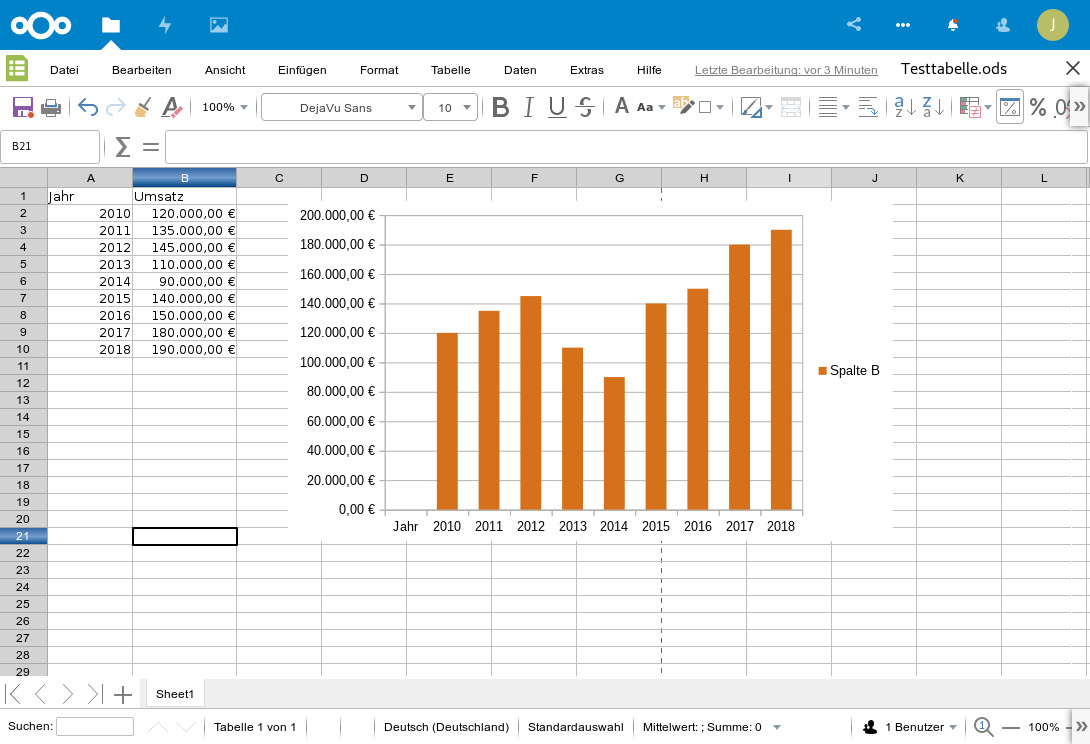Open the Daten menu
Image resolution: width=1090 pixels, height=744 pixels.
click(520, 70)
